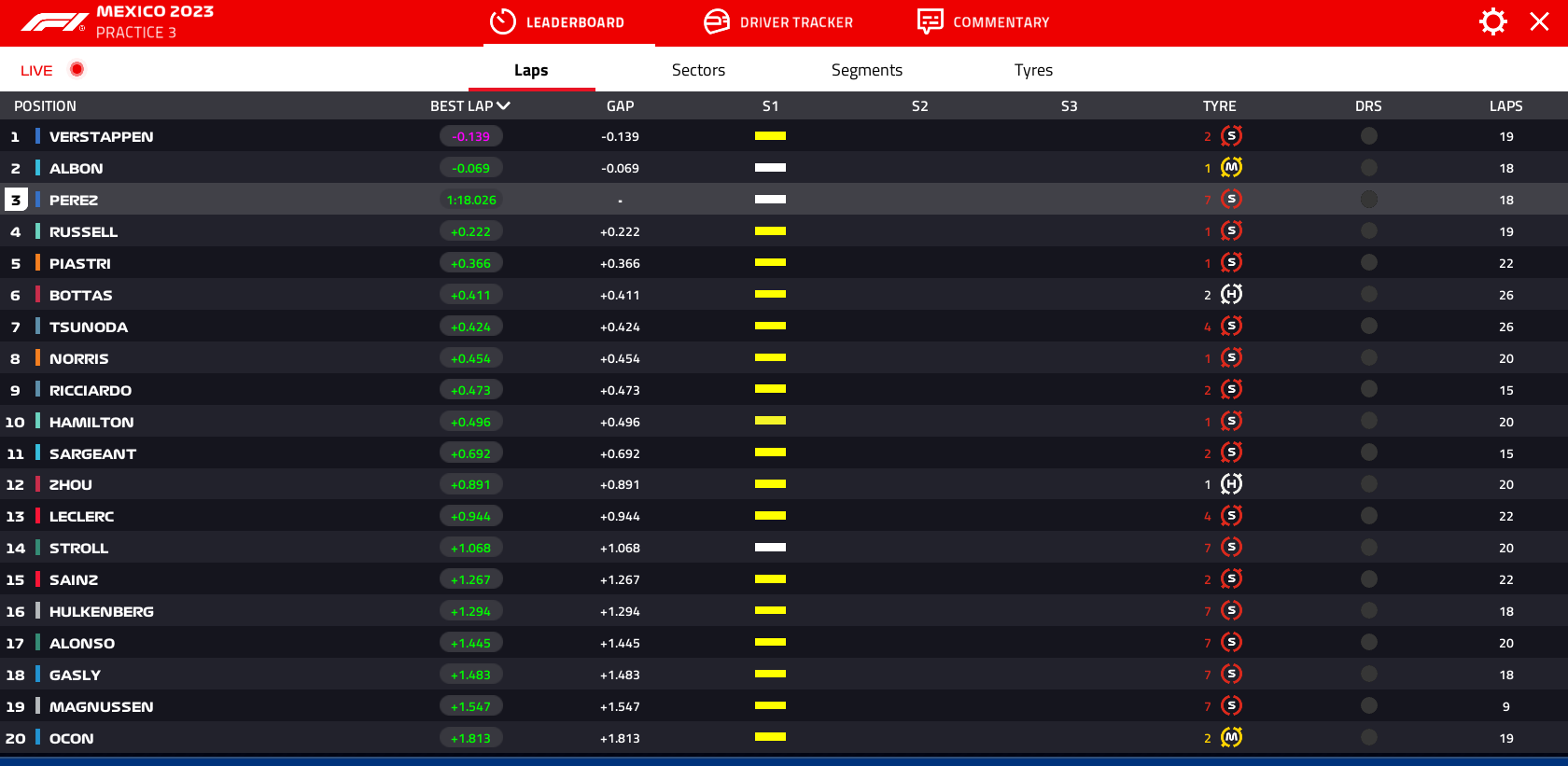Click the GAP column header
The image size is (1568, 766).
[x=620, y=106]
